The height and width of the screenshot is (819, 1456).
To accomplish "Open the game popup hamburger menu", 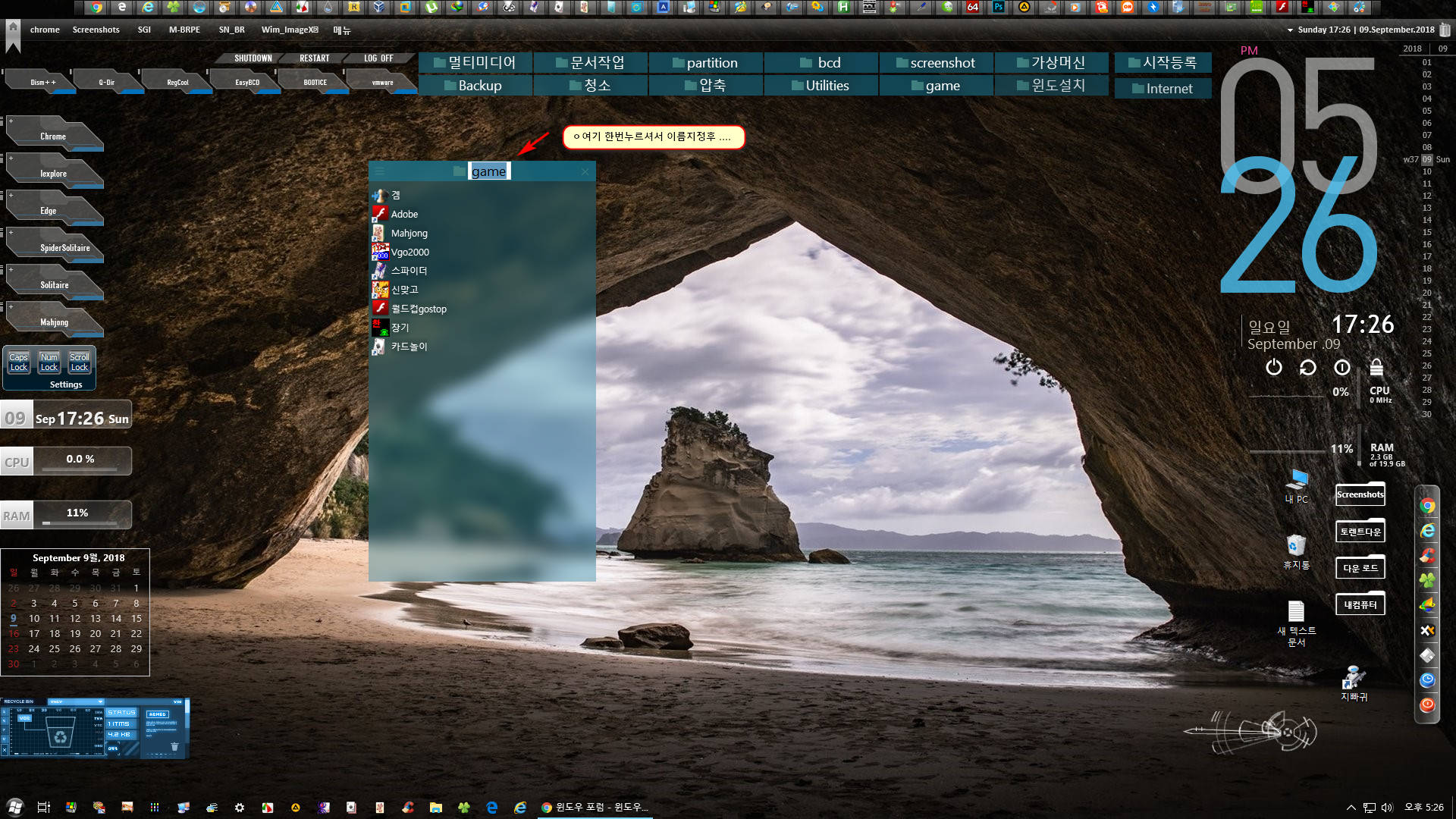I will 380,171.
